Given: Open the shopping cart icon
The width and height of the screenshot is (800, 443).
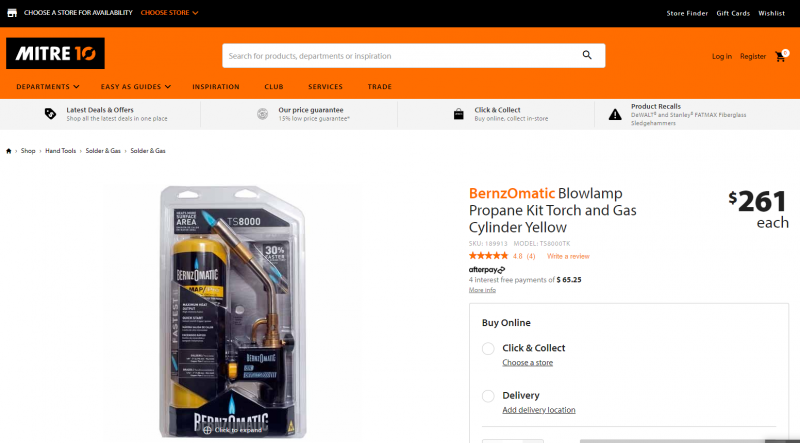Looking at the screenshot, I should pyautogui.click(x=781, y=56).
